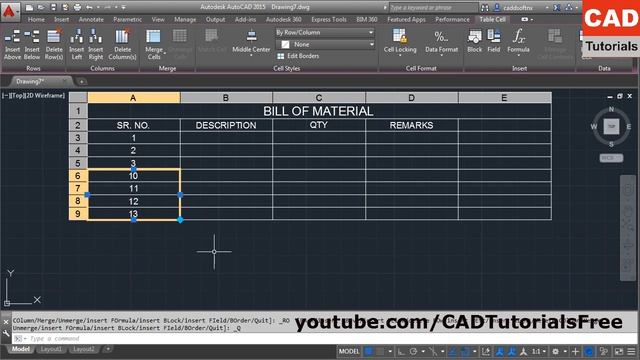This screenshot has width=640, height=360.
Task: Click the search keyword input field
Action: pos(433,8)
